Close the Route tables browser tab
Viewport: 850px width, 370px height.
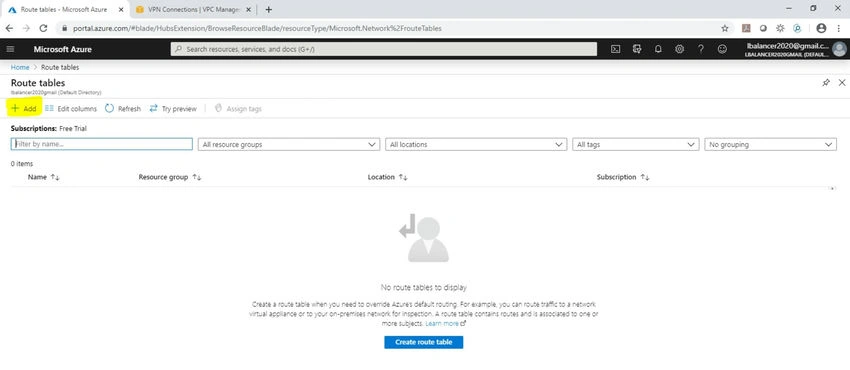pos(121,10)
